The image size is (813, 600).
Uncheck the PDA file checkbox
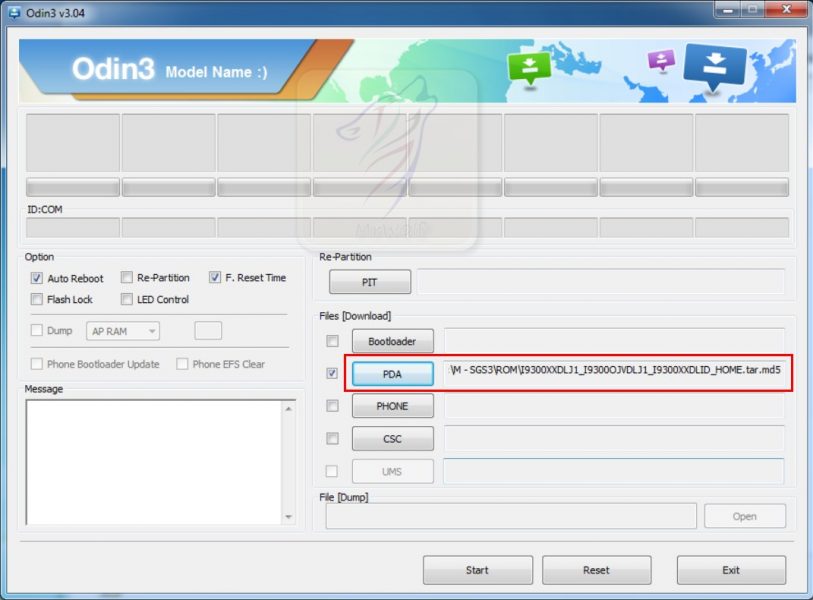[x=332, y=374]
